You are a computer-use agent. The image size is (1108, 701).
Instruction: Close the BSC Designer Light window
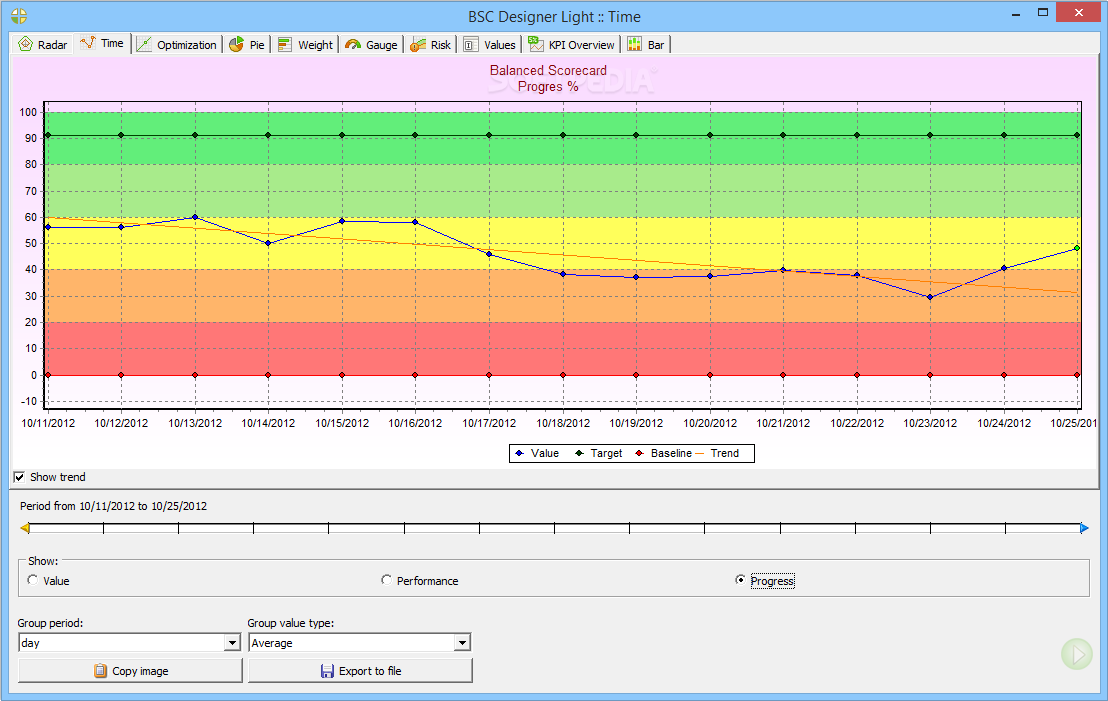click(1079, 12)
